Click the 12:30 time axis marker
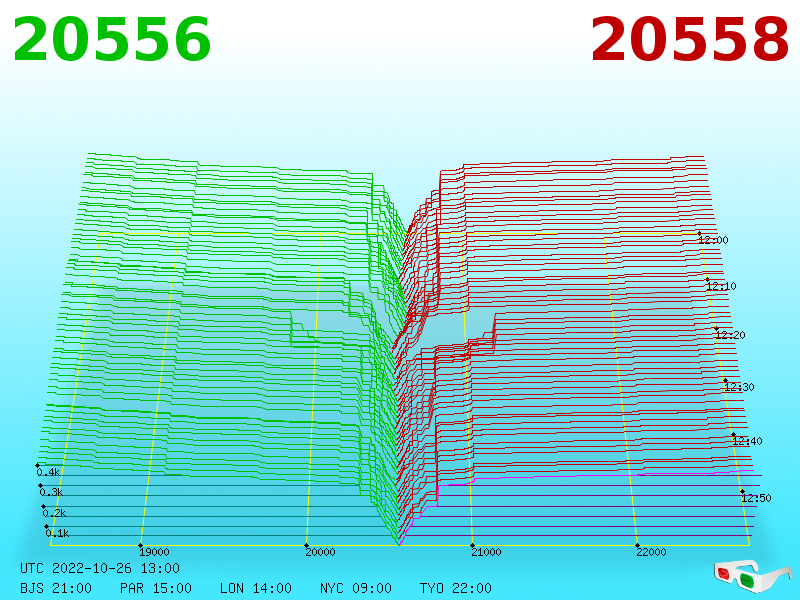The width and height of the screenshot is (800, 600). [739, 387]
